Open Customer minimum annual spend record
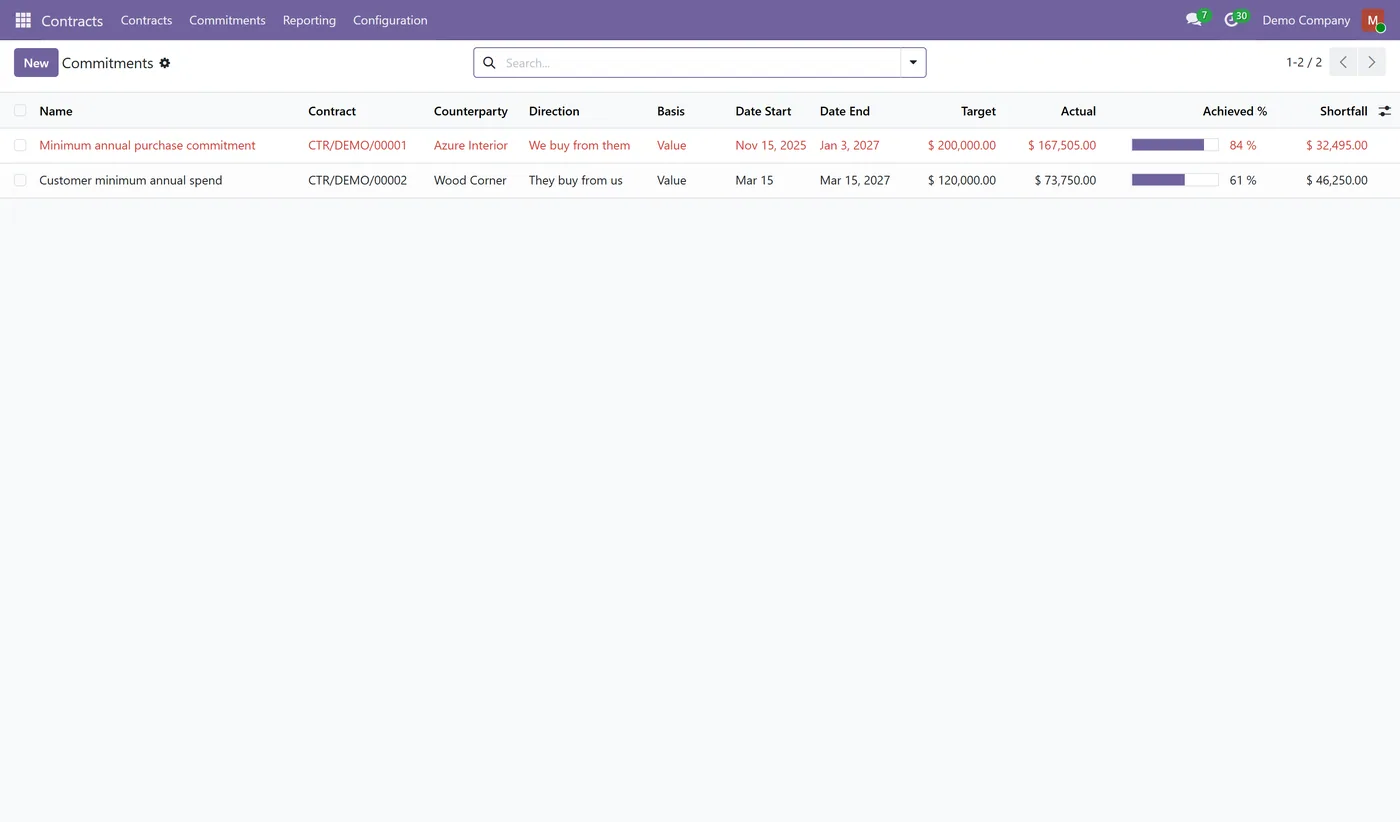1400x822 pixels. 131,180
